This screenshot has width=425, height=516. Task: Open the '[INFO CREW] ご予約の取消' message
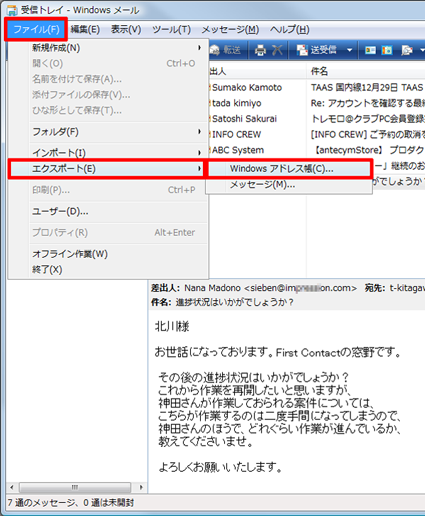click(x=367, y=135)
